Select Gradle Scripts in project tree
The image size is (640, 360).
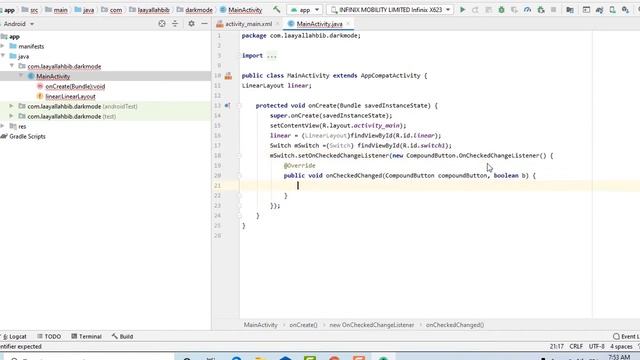tap(27, 136)
